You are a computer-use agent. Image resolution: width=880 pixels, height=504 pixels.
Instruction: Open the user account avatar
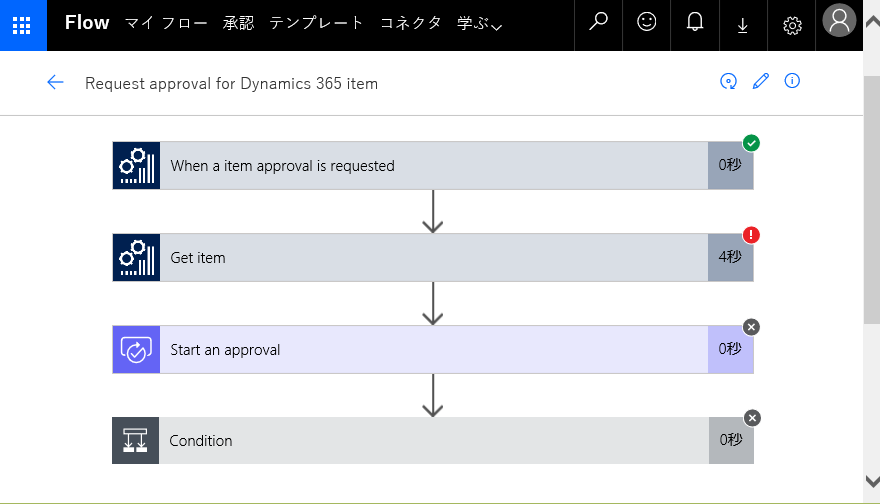click(x=839, y=20)
